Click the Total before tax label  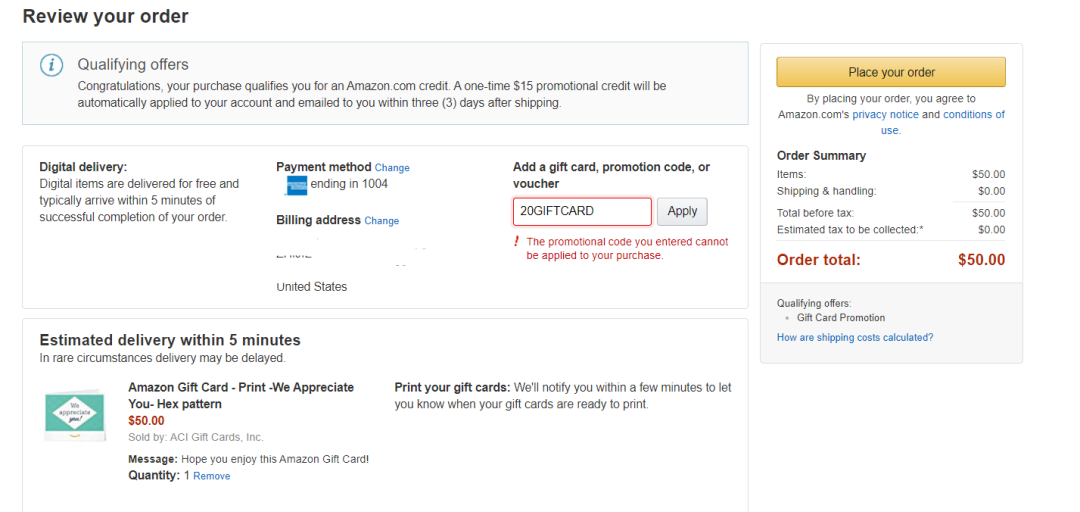815,213
